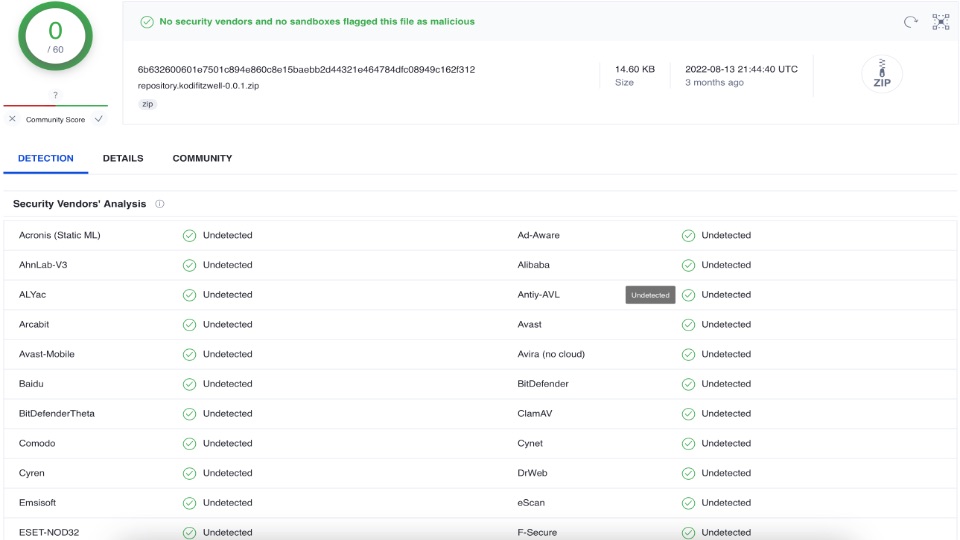
Task: Click the Cynet undetected check icon
Action: (x=688, y=444)
